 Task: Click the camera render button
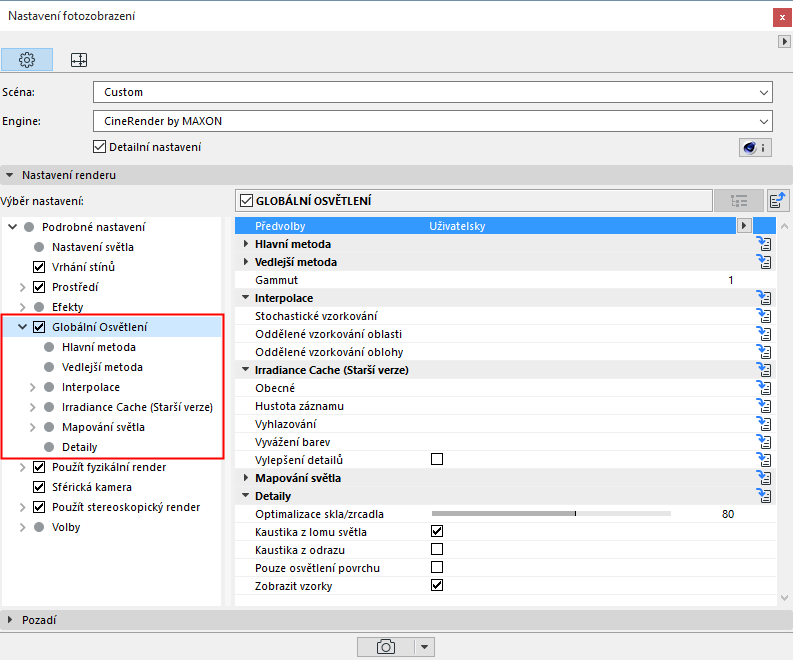[x=386, y=647]
